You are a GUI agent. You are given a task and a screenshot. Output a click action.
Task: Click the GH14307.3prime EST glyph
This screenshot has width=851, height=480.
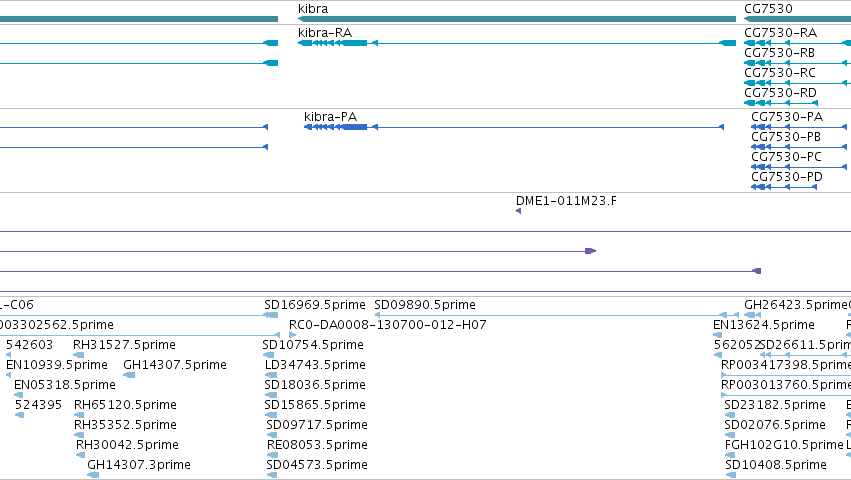93,475
